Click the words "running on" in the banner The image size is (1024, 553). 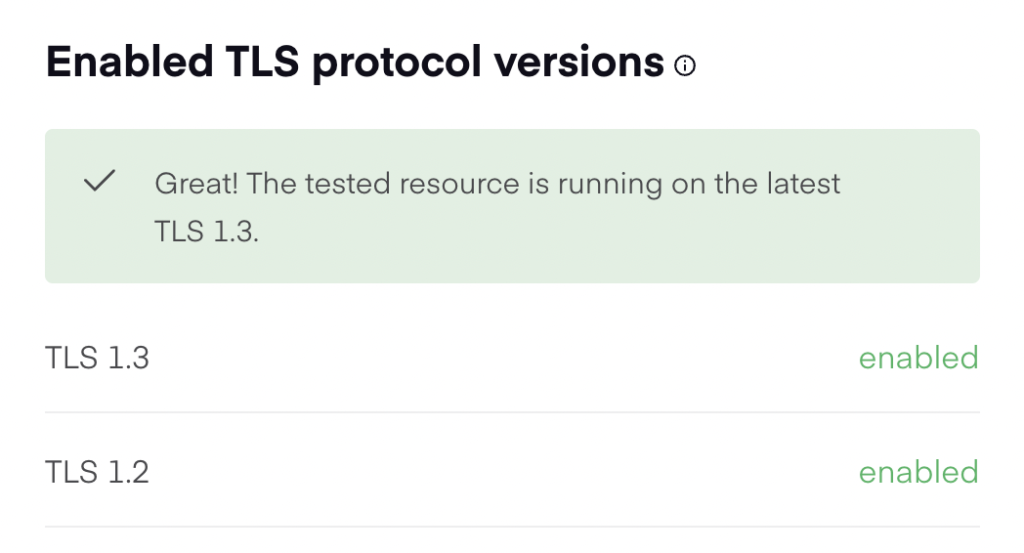(x=631, y=185)
